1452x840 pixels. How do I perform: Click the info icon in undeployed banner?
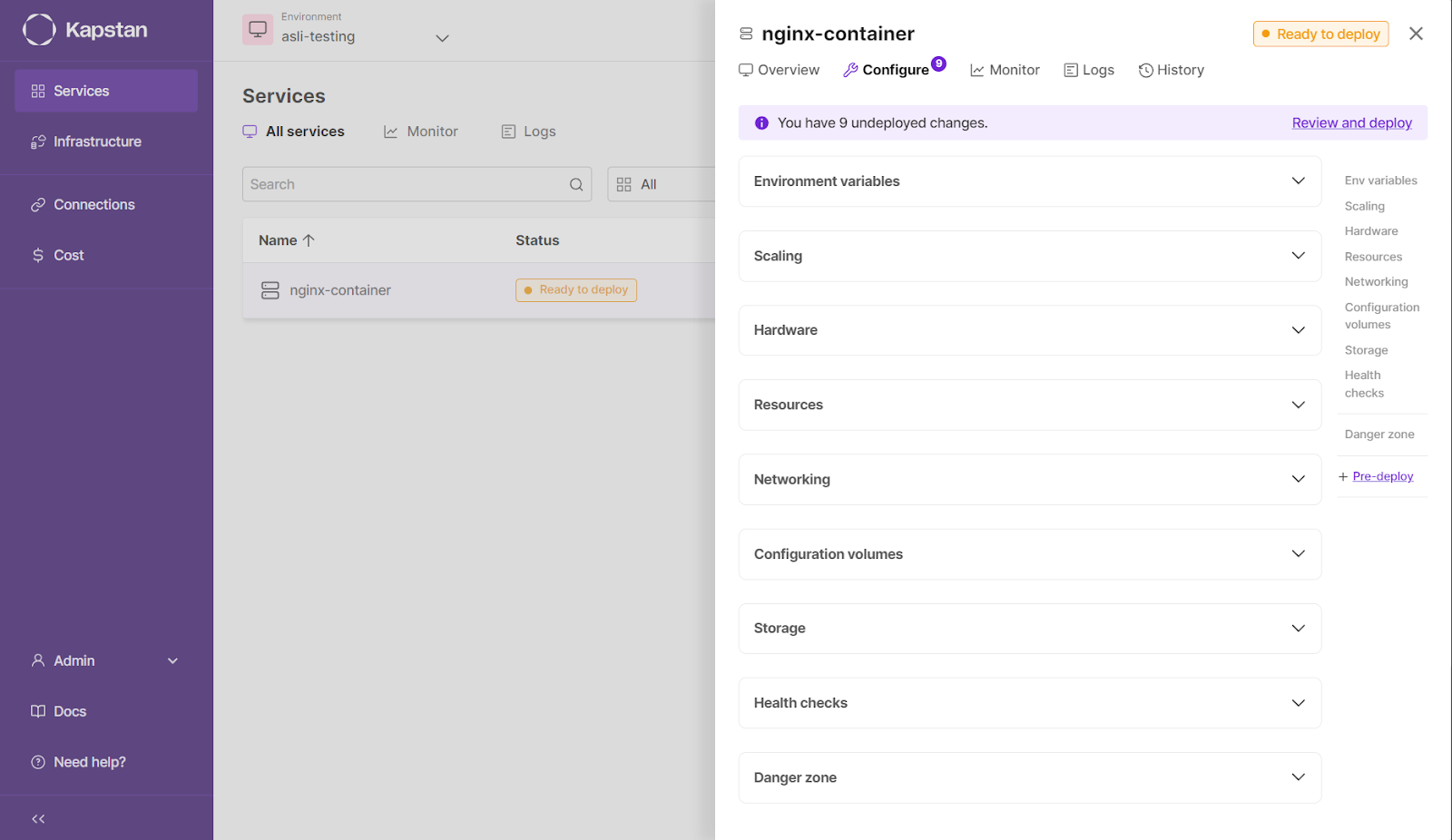761,122
